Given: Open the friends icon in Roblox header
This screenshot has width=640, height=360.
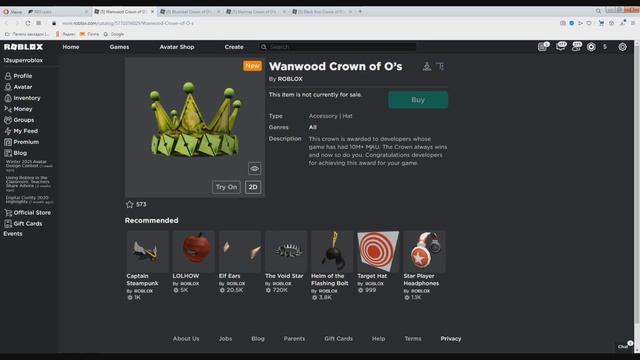Looking at the screenshot, I should click(x=576, y=47).
